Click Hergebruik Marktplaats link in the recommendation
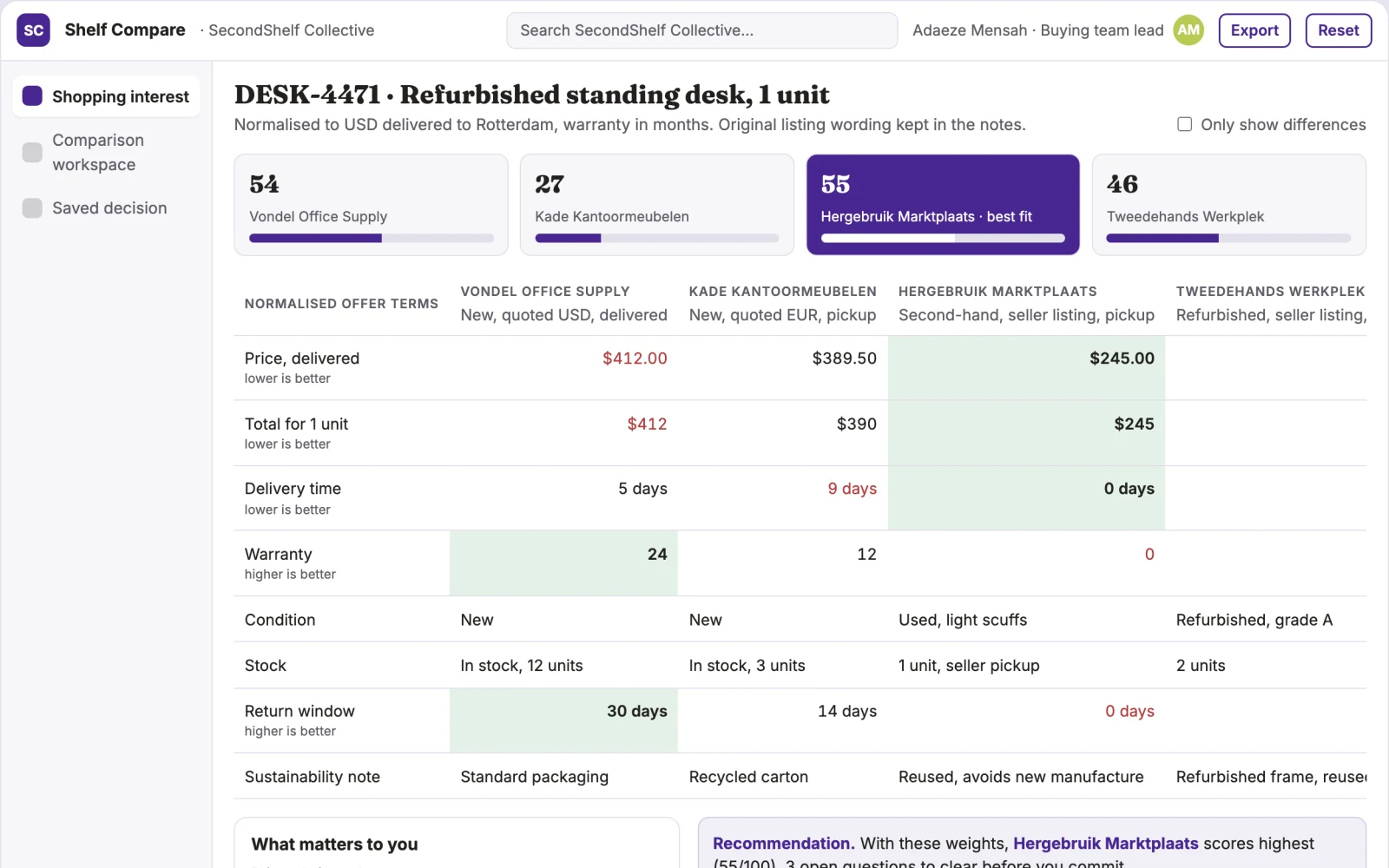Viewport: 1389px width, 868px height. [1105, 844]
